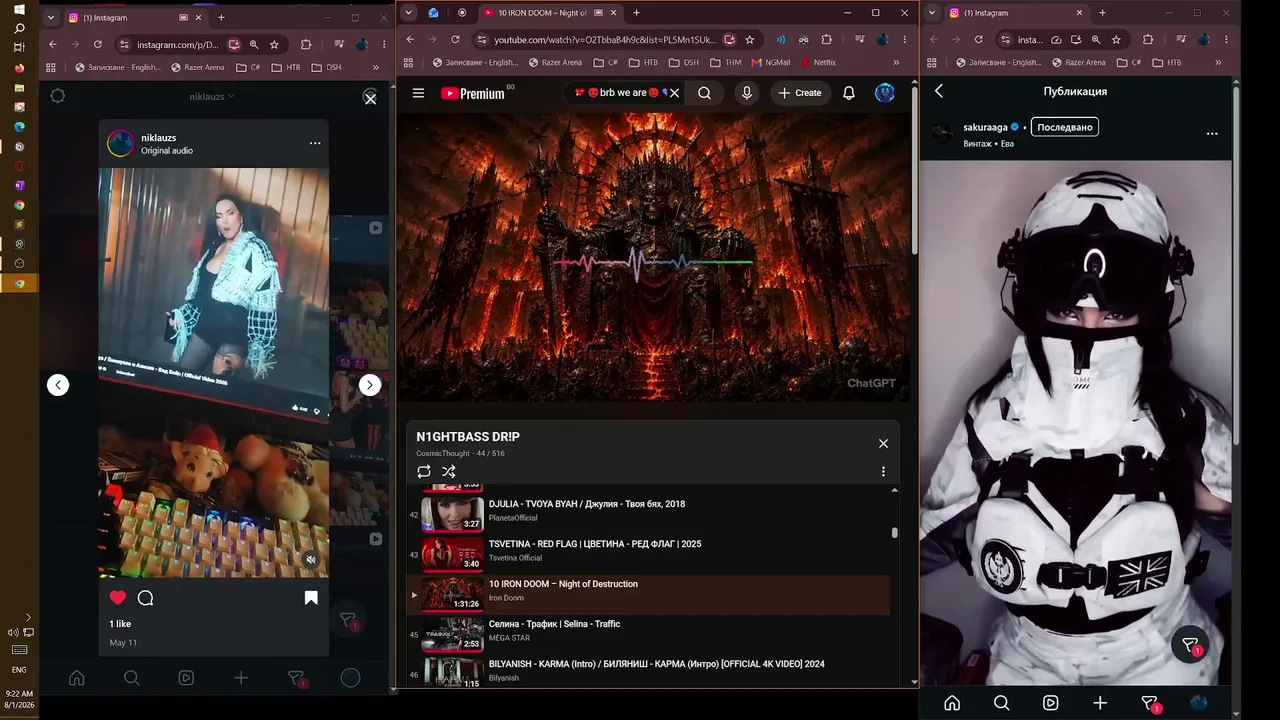Open the THM bookmark folder in YouTube window
The width and height of the screenshot is (1280, 720).
click(726, 62)
